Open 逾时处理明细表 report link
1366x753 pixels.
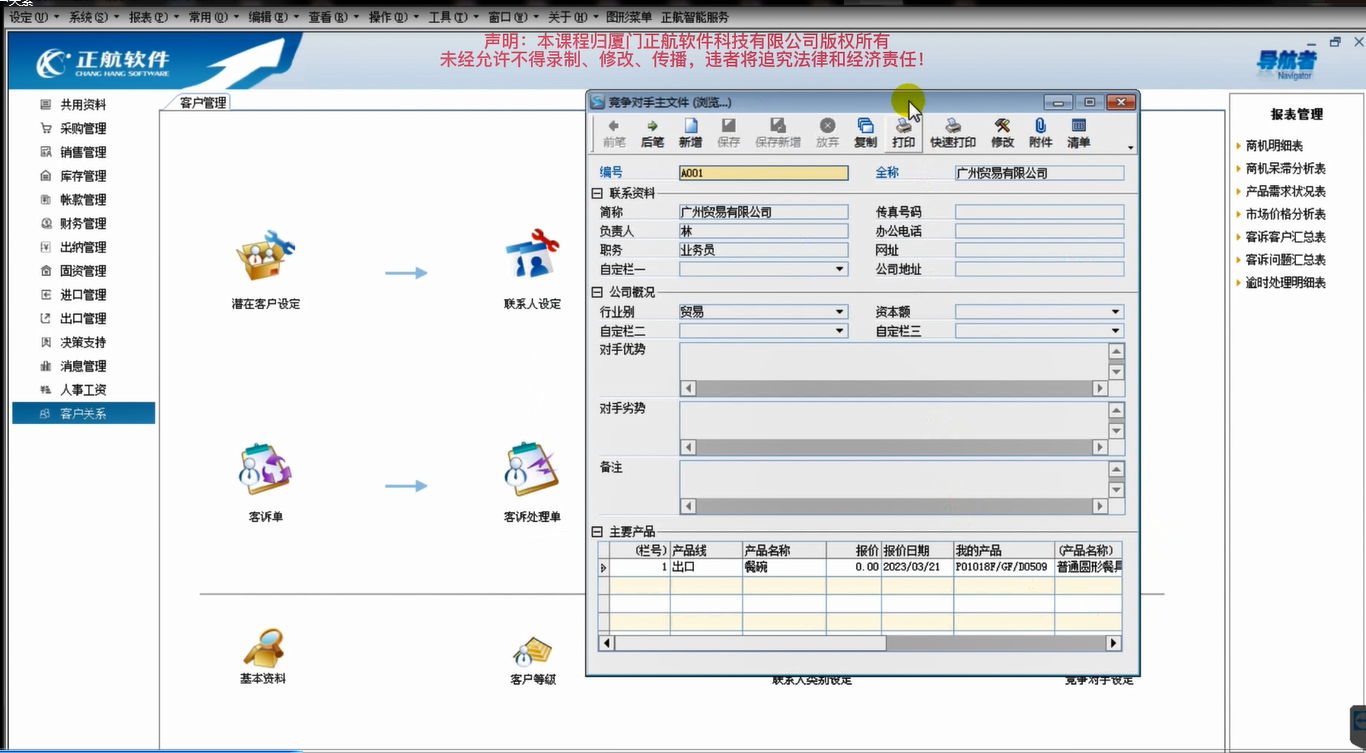point(1285,284)
